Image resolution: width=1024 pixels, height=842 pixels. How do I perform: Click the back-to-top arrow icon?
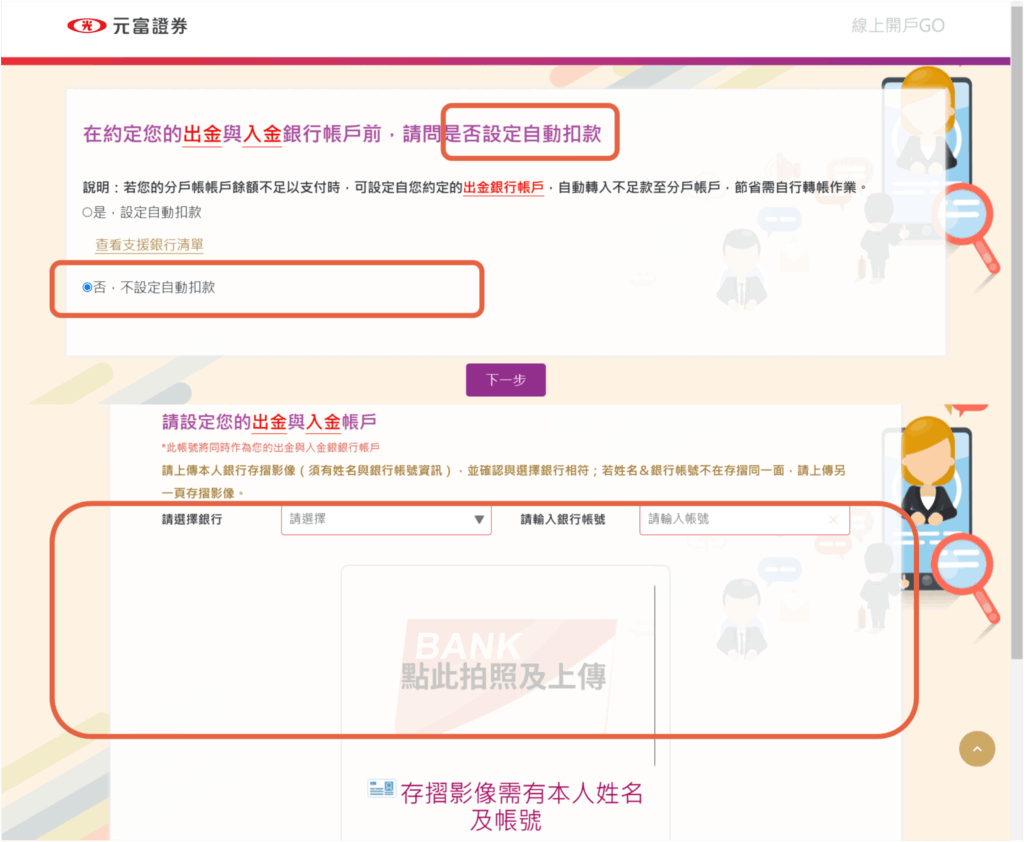pyautogui.click(x=977, y=748)
